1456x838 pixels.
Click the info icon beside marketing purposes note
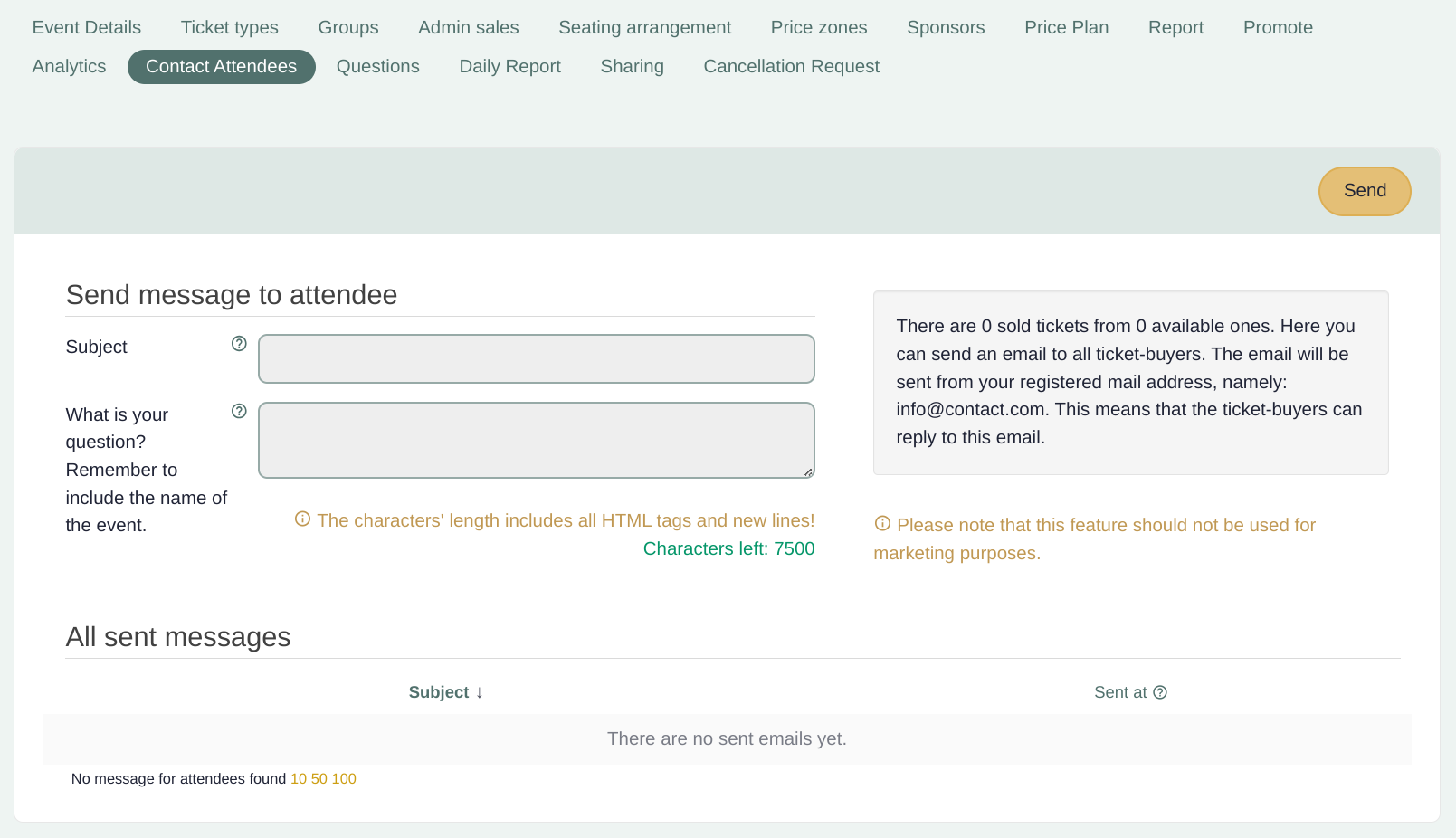(x=882, y=524)
